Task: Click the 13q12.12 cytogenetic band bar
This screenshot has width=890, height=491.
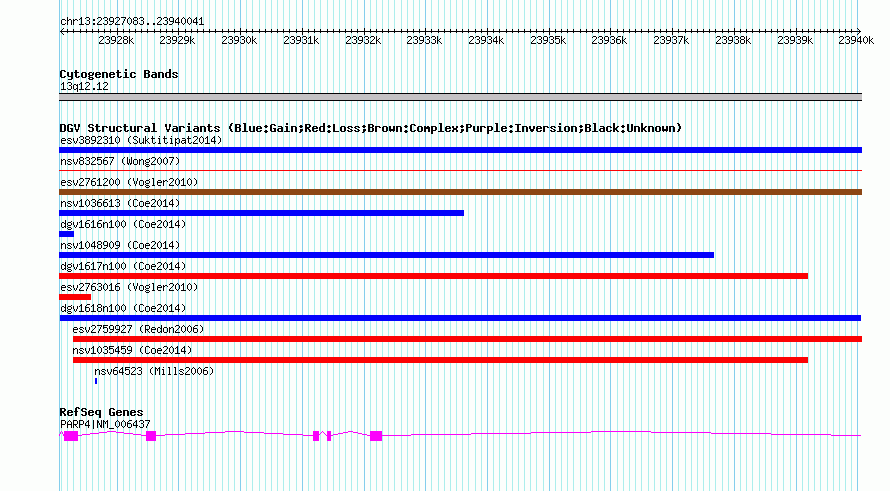Action: 460,97
